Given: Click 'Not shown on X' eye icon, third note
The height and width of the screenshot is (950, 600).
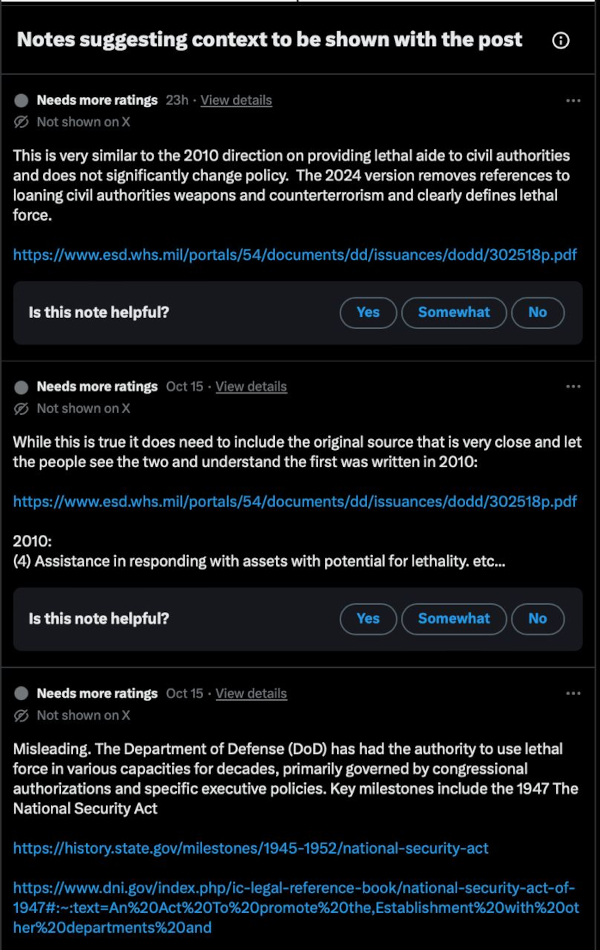Looking at the screenshot, I should [x=21, y=716].
